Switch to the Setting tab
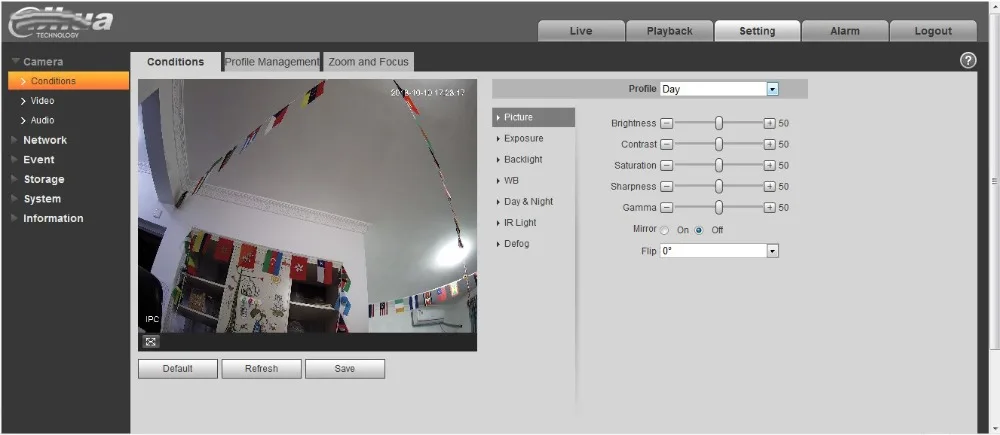 coord(757,31)
